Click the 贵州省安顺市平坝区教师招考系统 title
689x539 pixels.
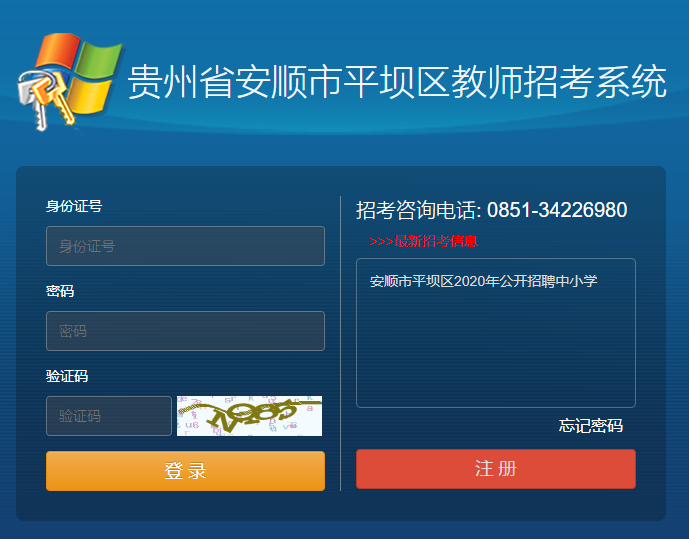coord(397,82)
